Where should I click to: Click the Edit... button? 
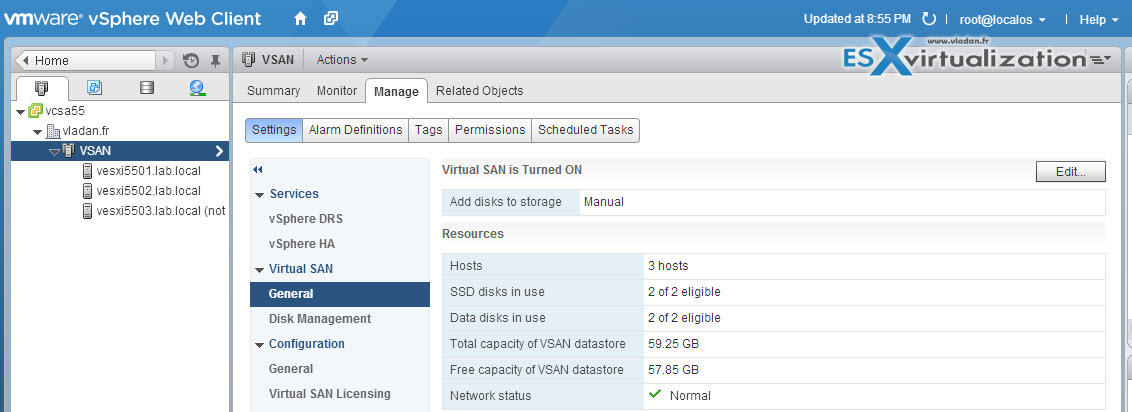1071,172
